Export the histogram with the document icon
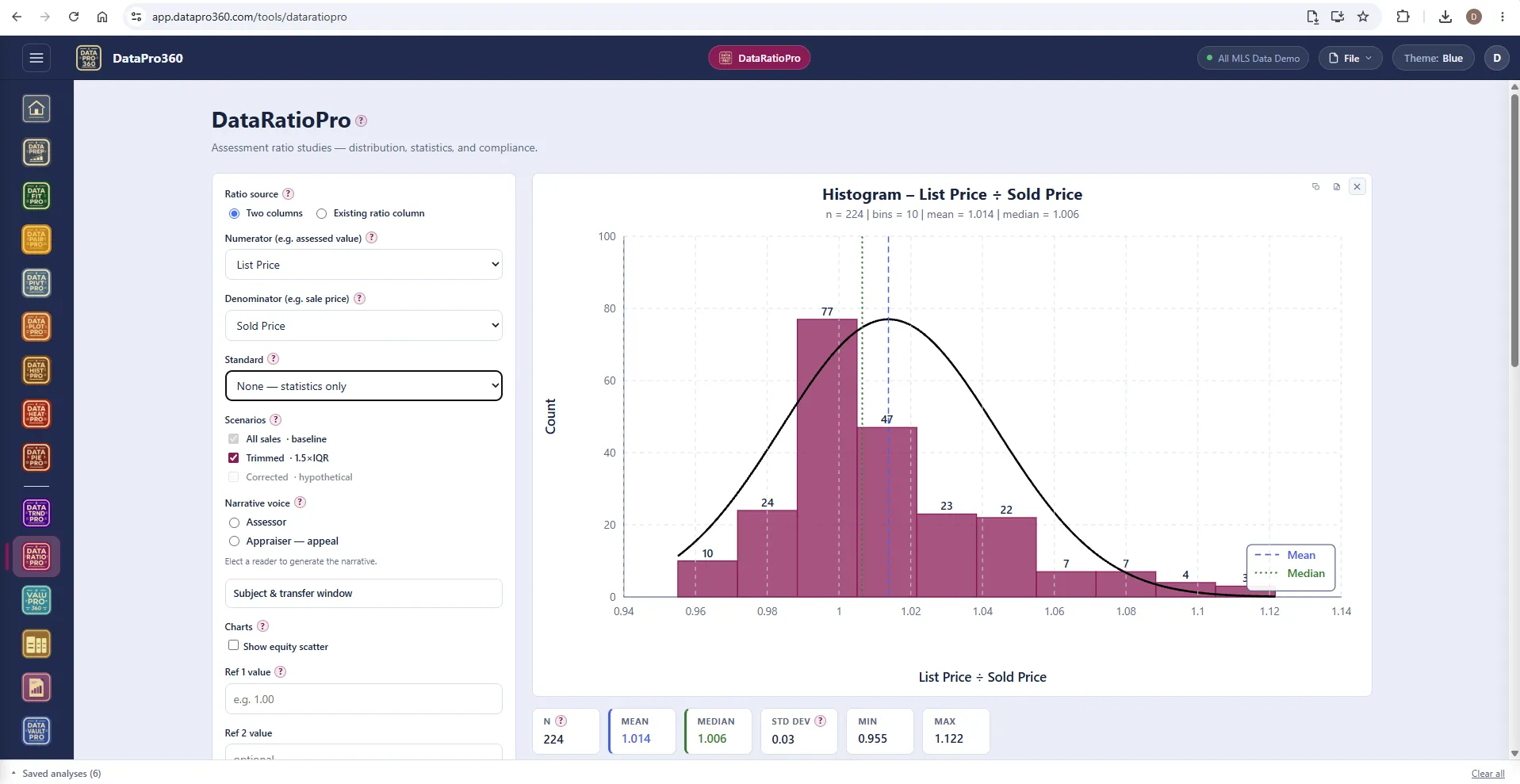 [1336, 187]
